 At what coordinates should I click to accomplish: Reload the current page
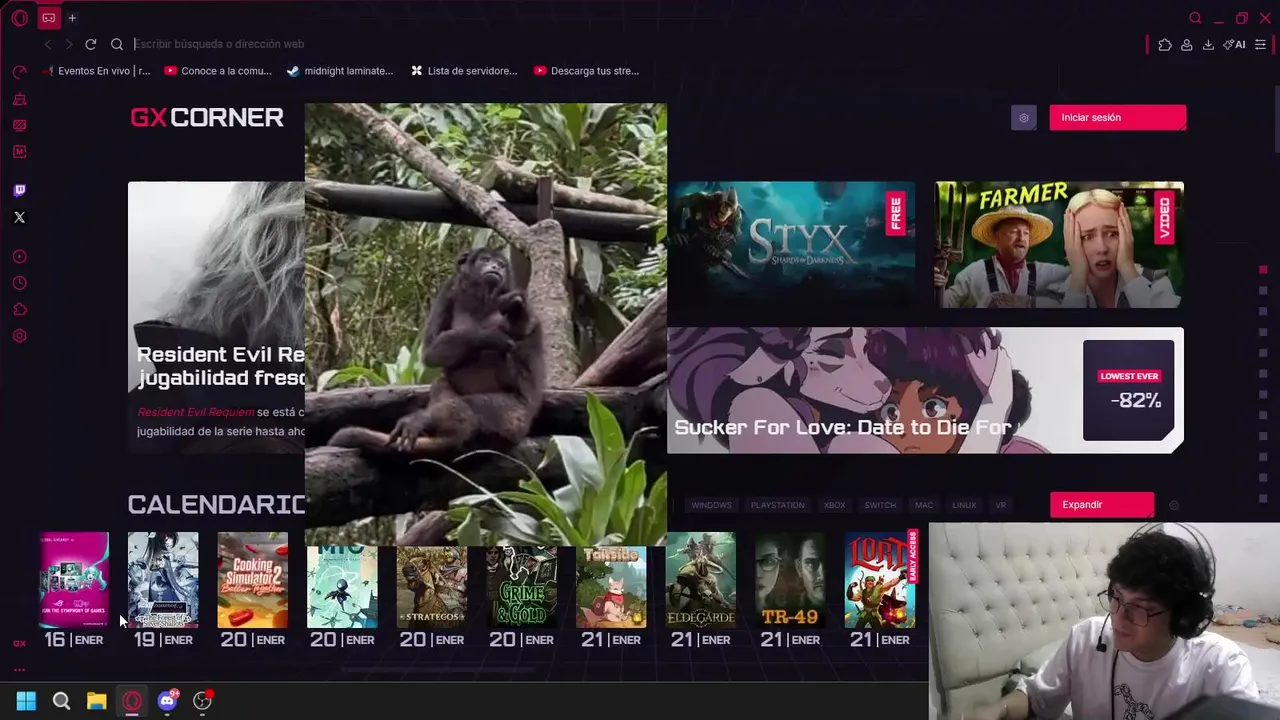[90, 44]
